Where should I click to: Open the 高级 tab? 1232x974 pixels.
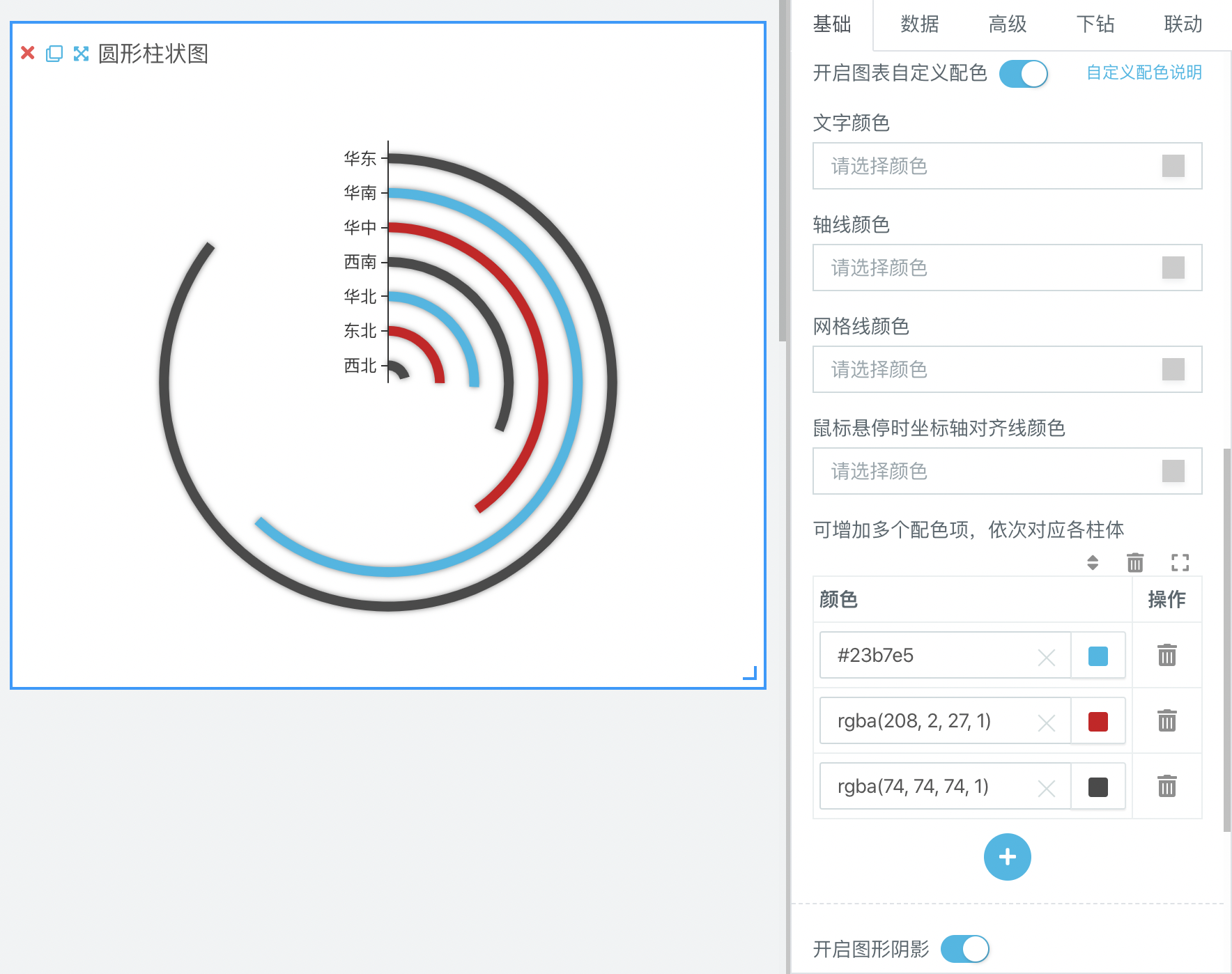coord(1008,24)
